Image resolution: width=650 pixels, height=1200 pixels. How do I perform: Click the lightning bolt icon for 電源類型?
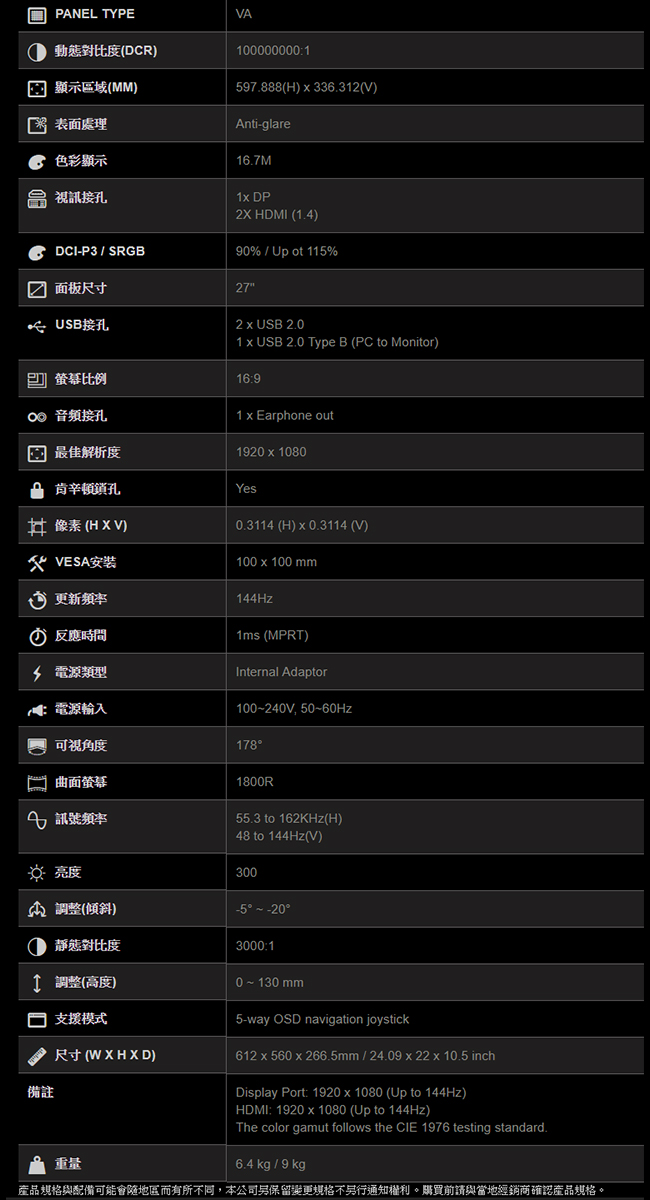pos(37,672)
